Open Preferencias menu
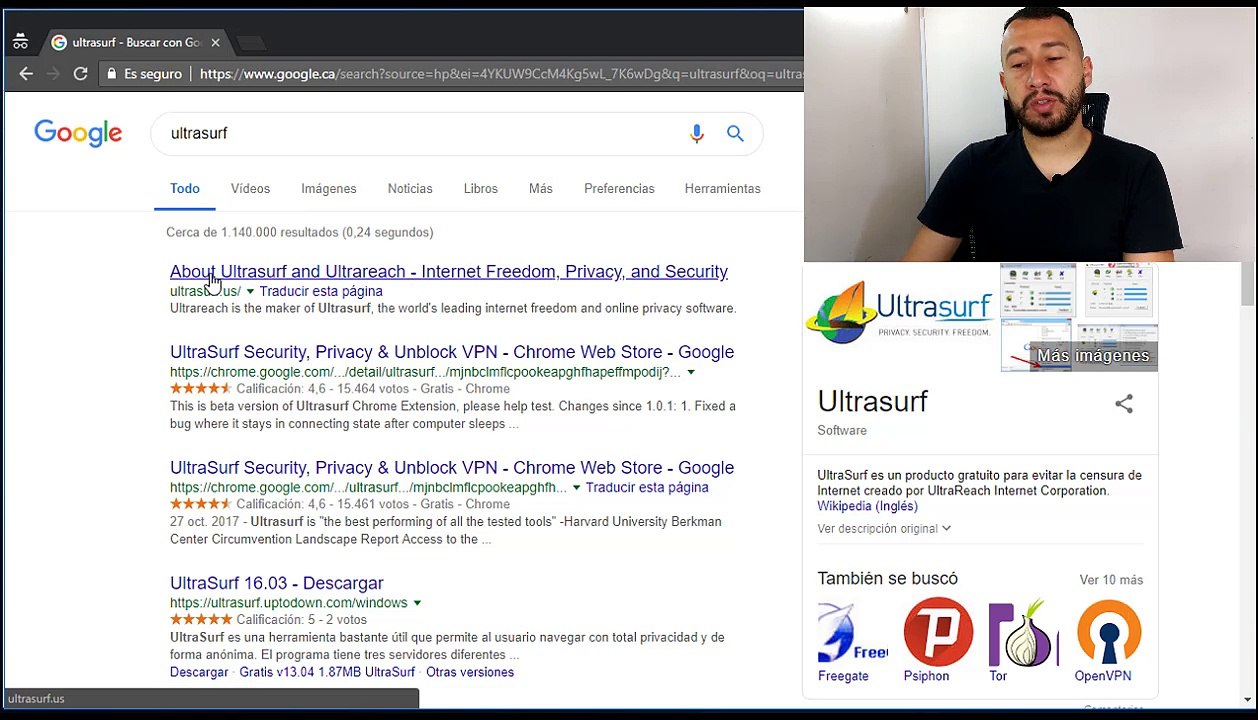Viewport: 1258px width, 720px height. (619, 188)
